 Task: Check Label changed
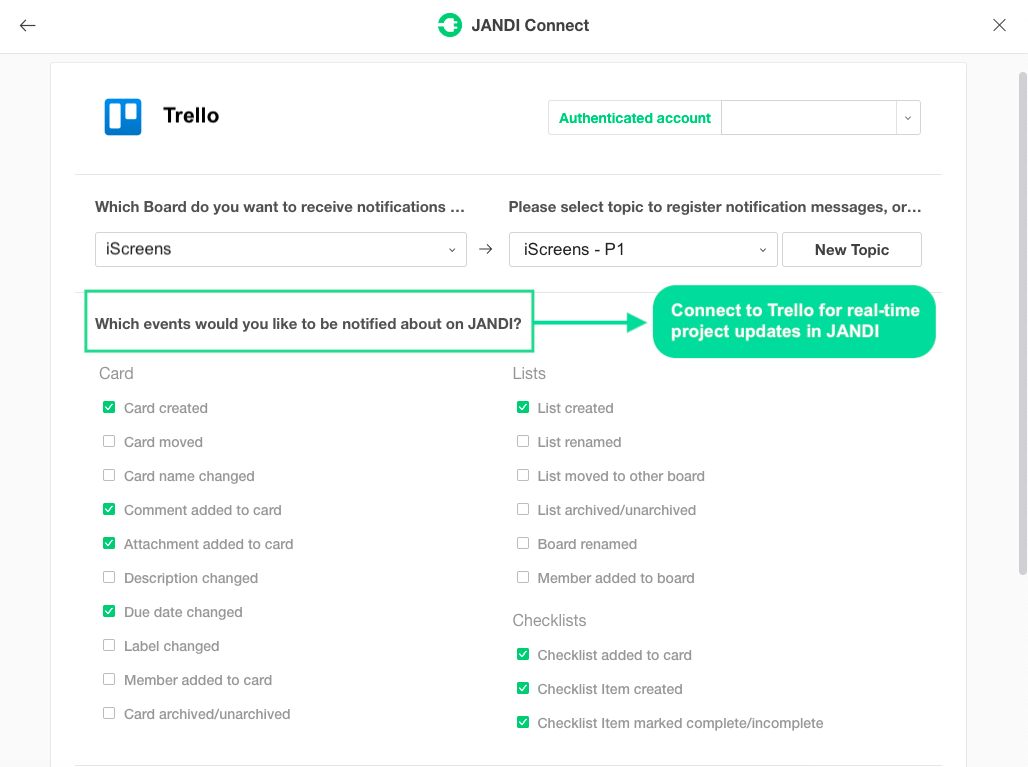[x=109, y=646]
